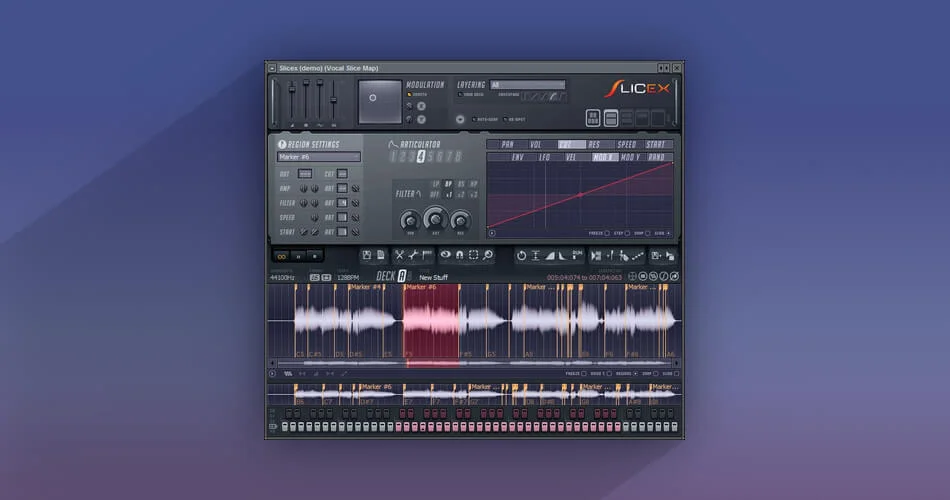Image resolution: width=950 pixels, height=500 pixels.
Task: Select the four-panel layout icon
Action: (x=593, y=118)
